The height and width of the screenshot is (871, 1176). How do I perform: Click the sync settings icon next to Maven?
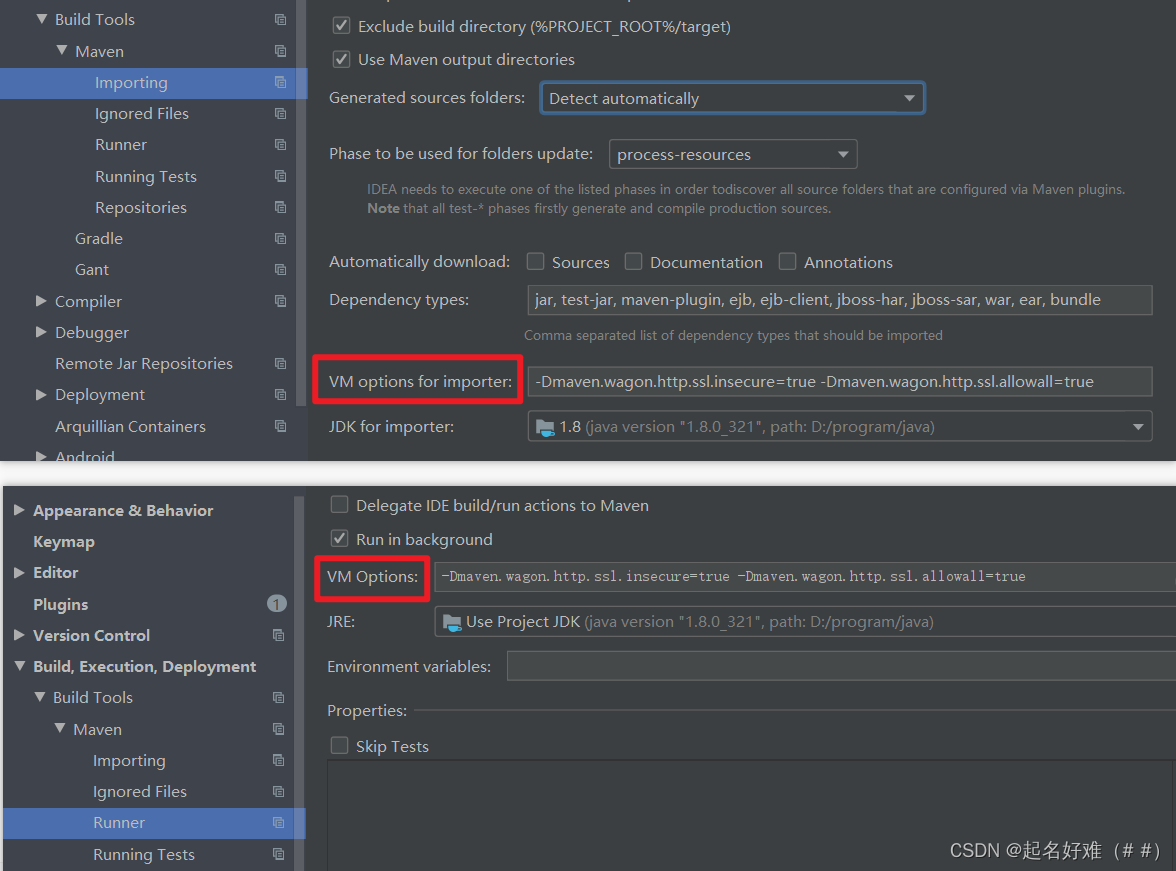point(280,51)
